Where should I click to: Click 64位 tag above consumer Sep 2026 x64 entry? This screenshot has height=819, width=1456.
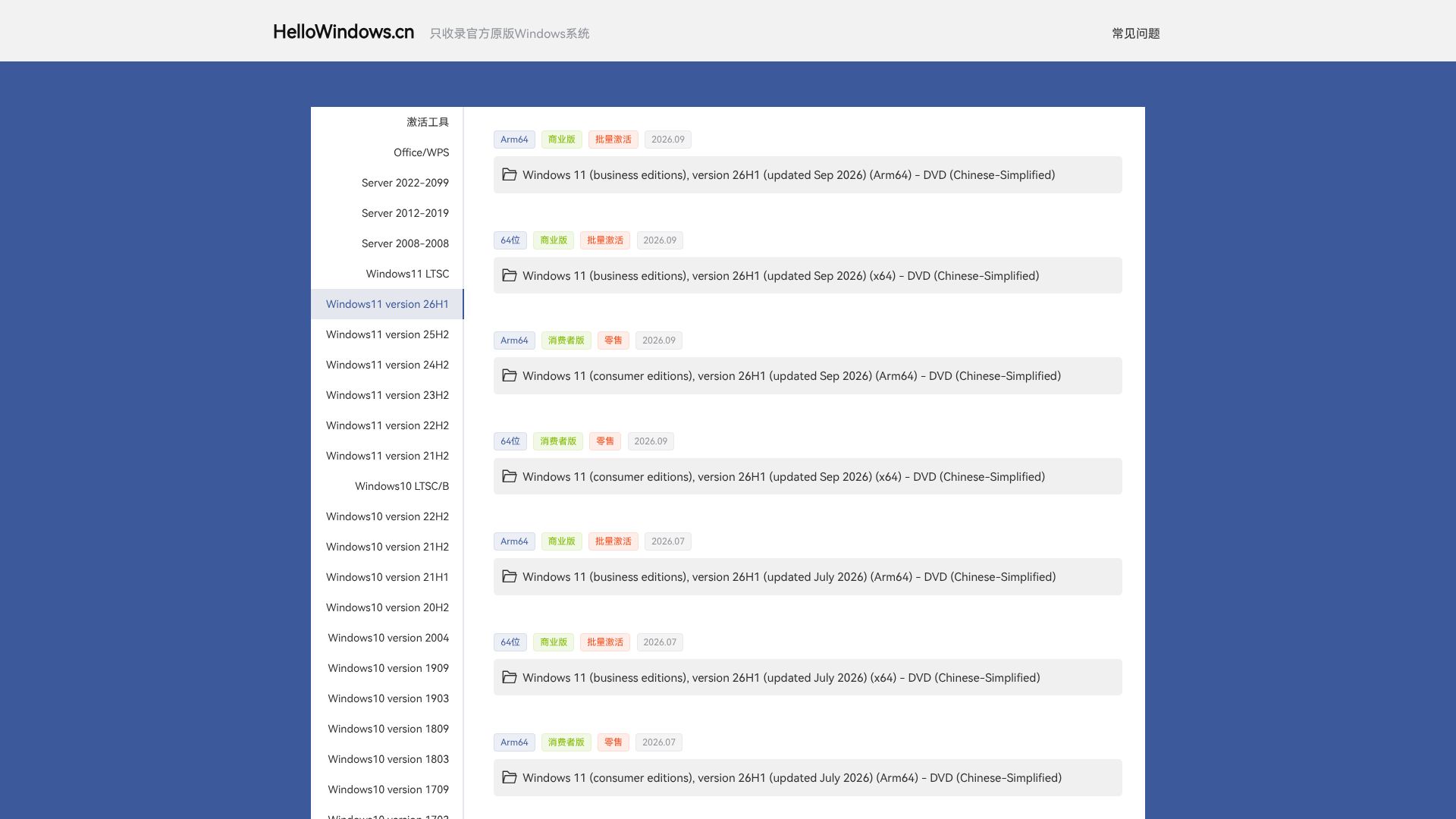[510, 441]
